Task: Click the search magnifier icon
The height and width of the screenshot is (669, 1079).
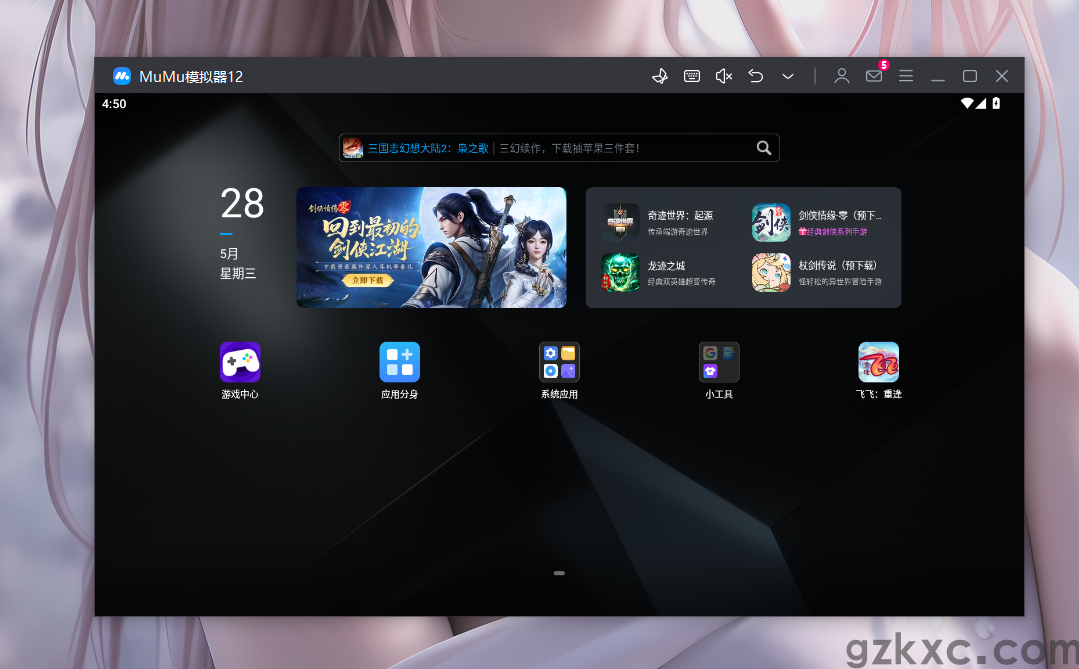Action: (764, 147)
